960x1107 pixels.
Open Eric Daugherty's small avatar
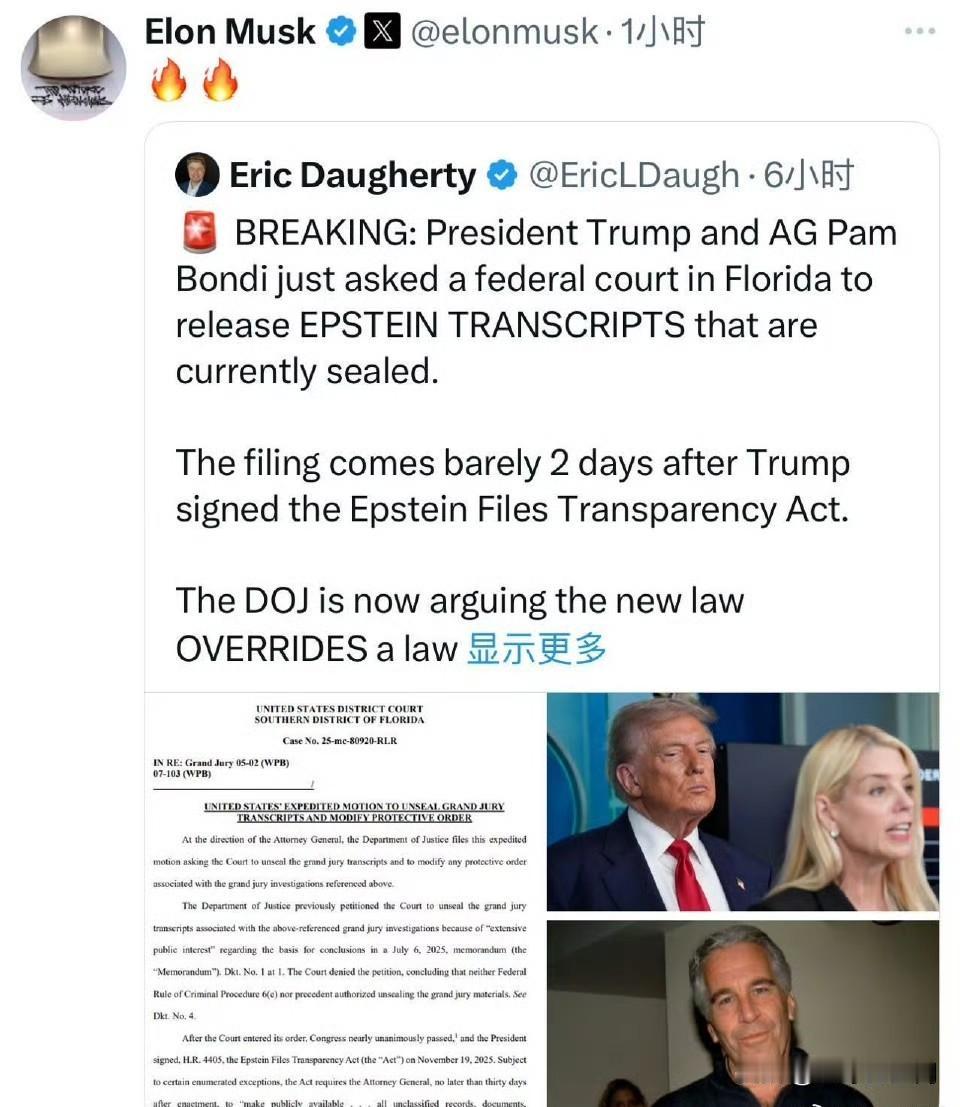197,174
